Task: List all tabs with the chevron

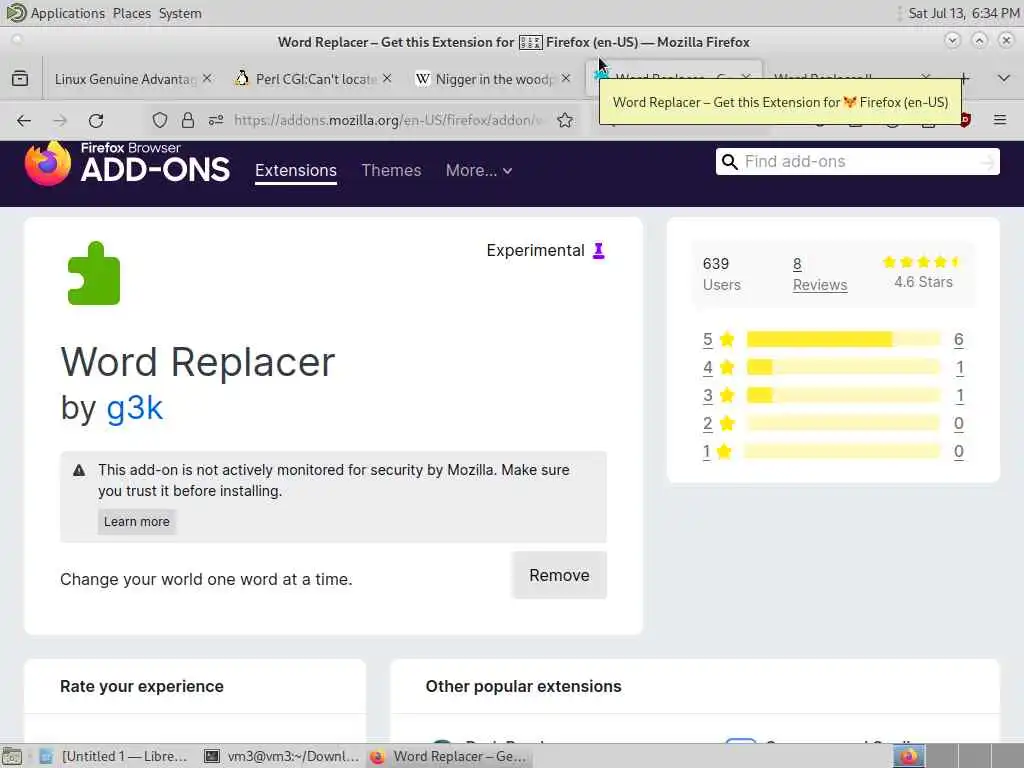Action: 1004,78
